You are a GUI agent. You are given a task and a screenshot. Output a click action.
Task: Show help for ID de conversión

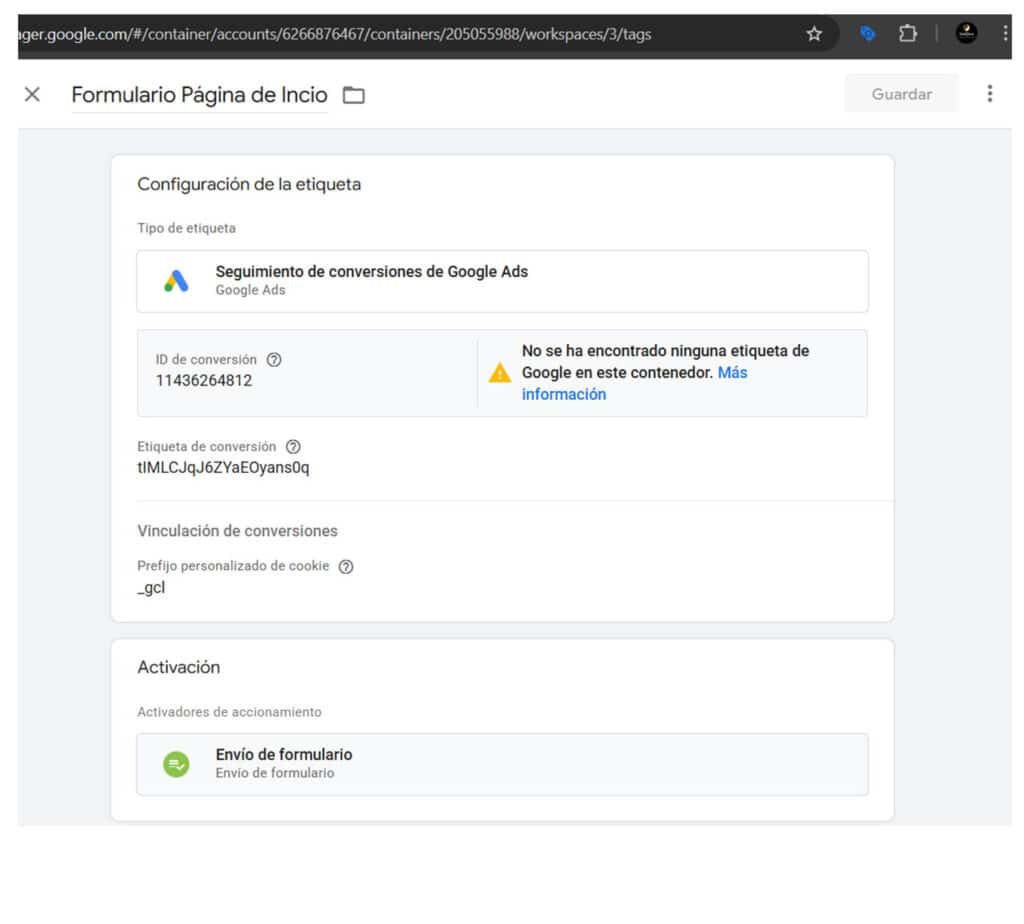274,359
